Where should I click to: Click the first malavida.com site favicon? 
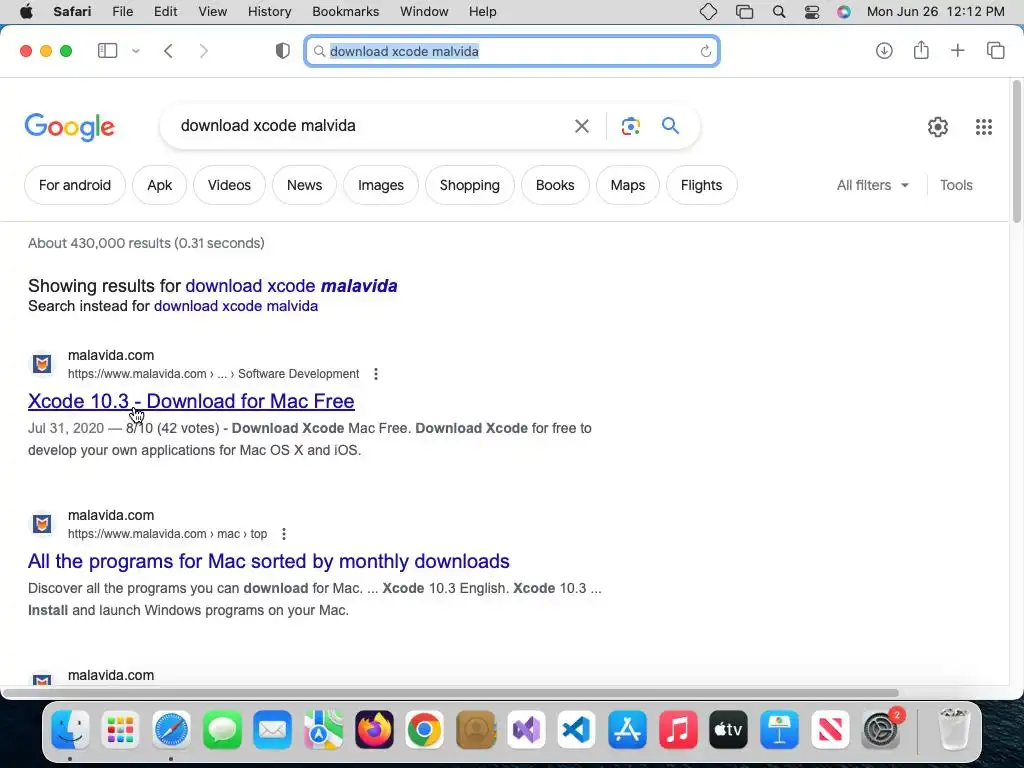pyautogui.click(x=42, y=364)
